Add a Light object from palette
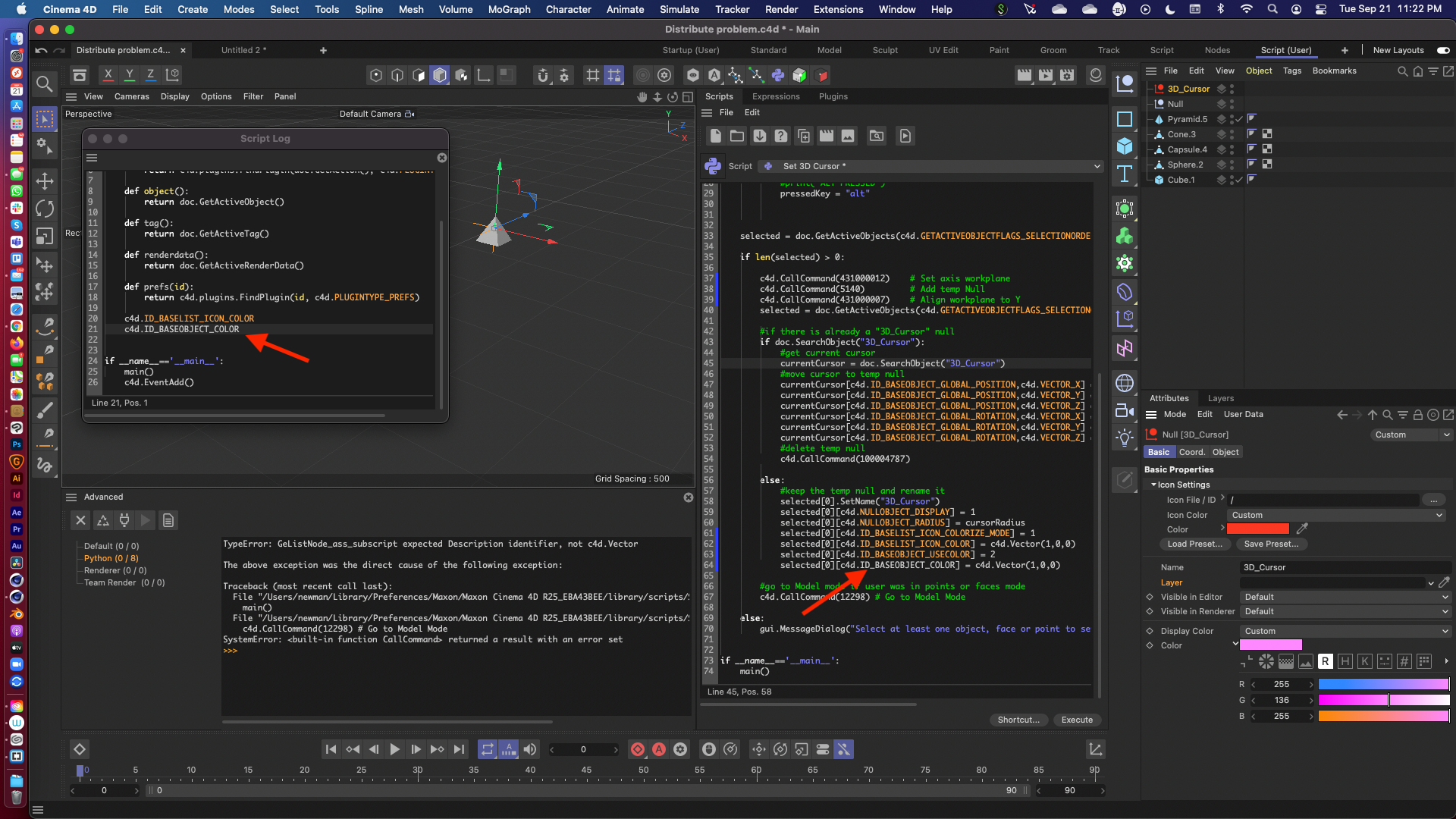The image size is (1456, 819). coord(1125,438)
